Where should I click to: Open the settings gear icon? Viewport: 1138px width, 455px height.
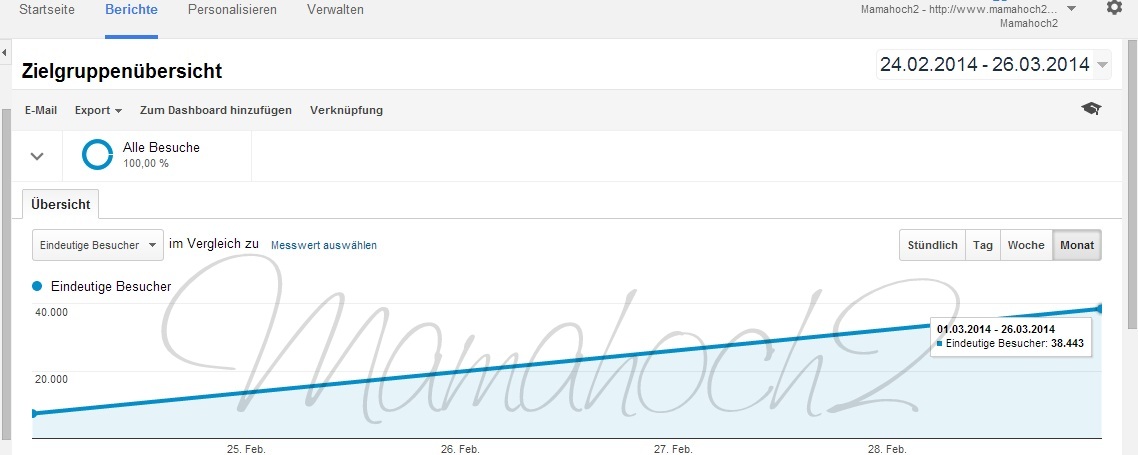[1113, 8]
